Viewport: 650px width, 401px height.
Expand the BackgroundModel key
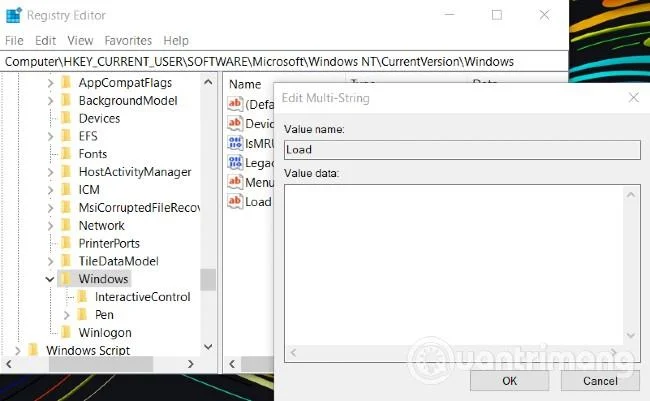[x=50, y=101]
